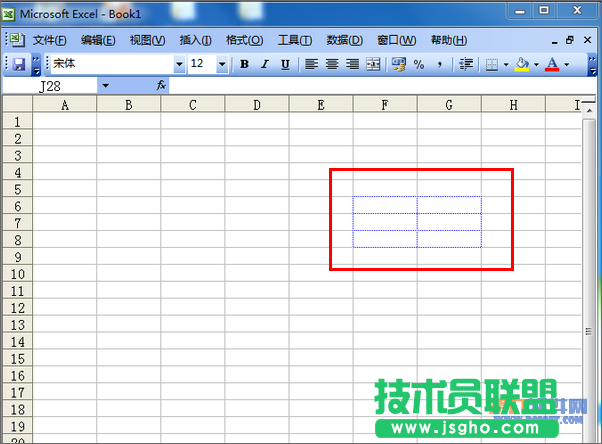Click the Select All corner button
The width and height of the screenshot is (602, 444).
[17, 104]
